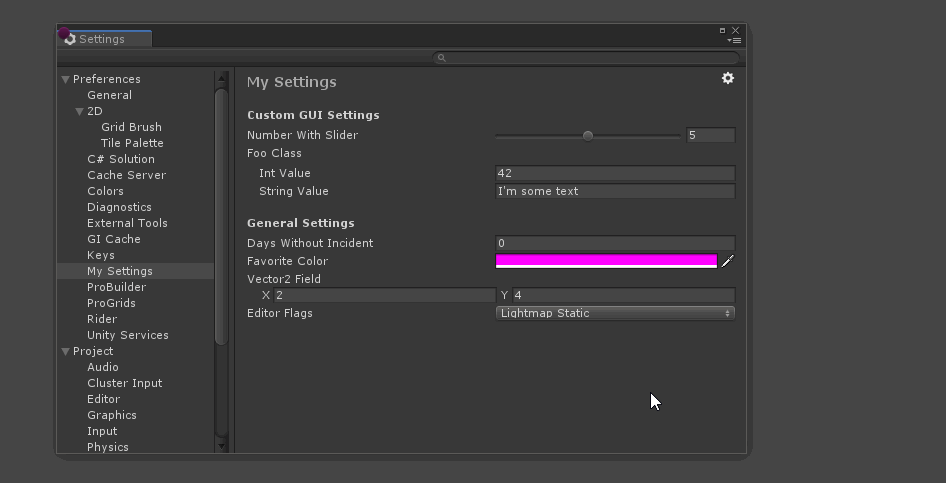Open the window options menu icon
Viewport: 946px width, 483px height.
736,41
